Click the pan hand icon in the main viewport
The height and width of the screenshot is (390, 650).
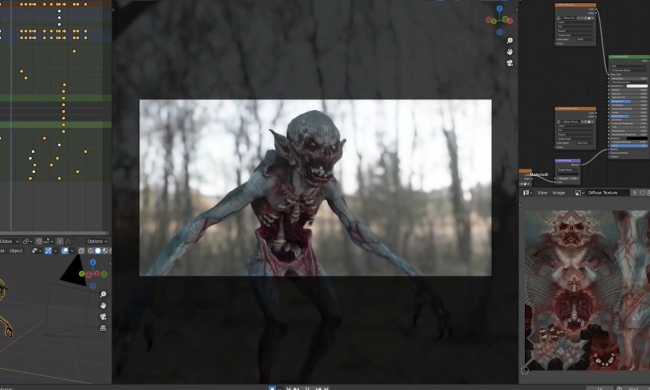click(510, 52)
